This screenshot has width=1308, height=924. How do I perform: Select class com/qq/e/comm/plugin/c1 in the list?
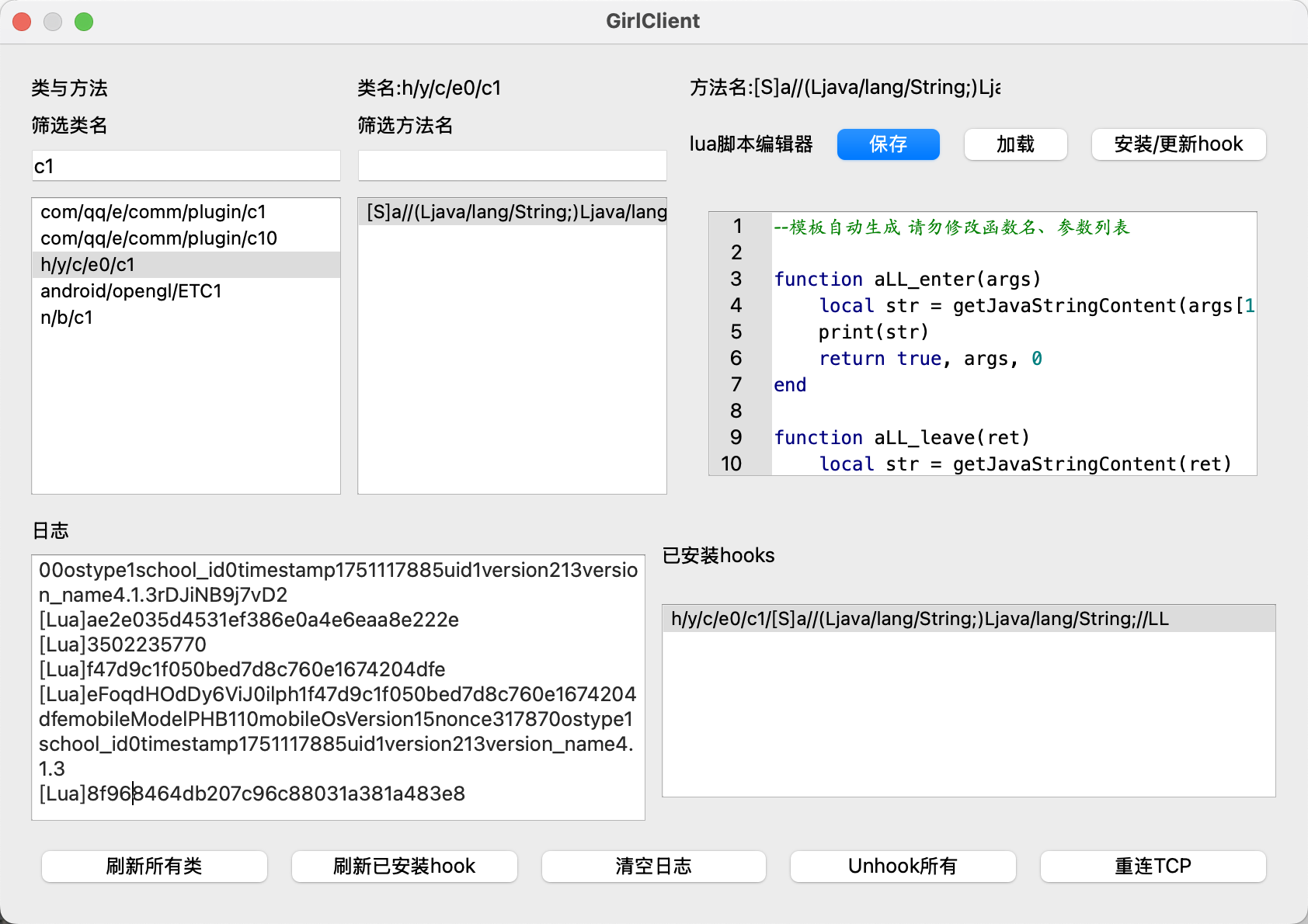(x=154, y=211)
